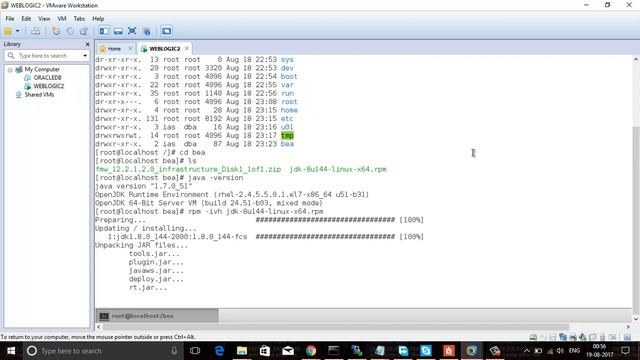
Task: Launch Microsoft Edge from taskbar
Action: click(x=219, y=351)
